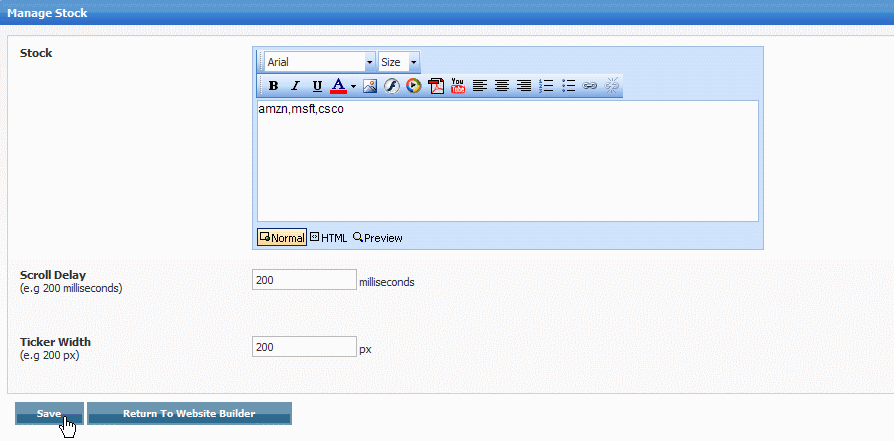Insert hyperlink using chain icon
Image resolution: width=894 pixels, height=441 pixels.
(590, 86)
